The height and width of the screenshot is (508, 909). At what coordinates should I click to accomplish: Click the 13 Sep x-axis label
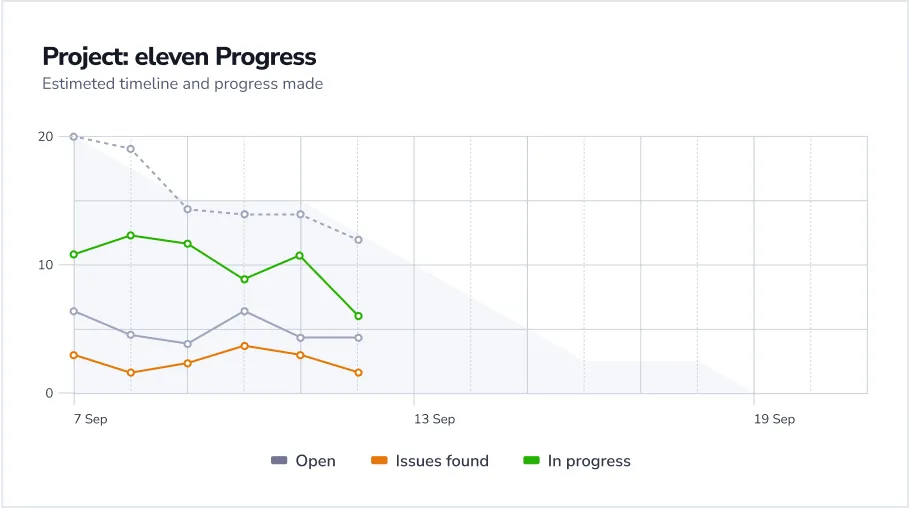[x=434, y=419]
